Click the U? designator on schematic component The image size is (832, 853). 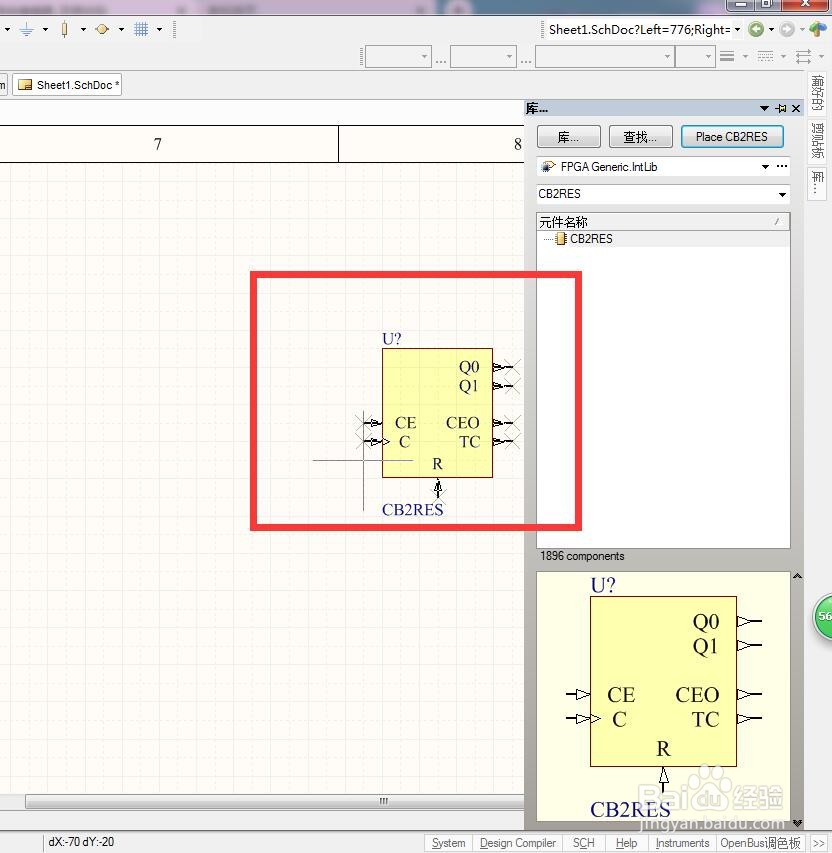click(x=392, y=339)
